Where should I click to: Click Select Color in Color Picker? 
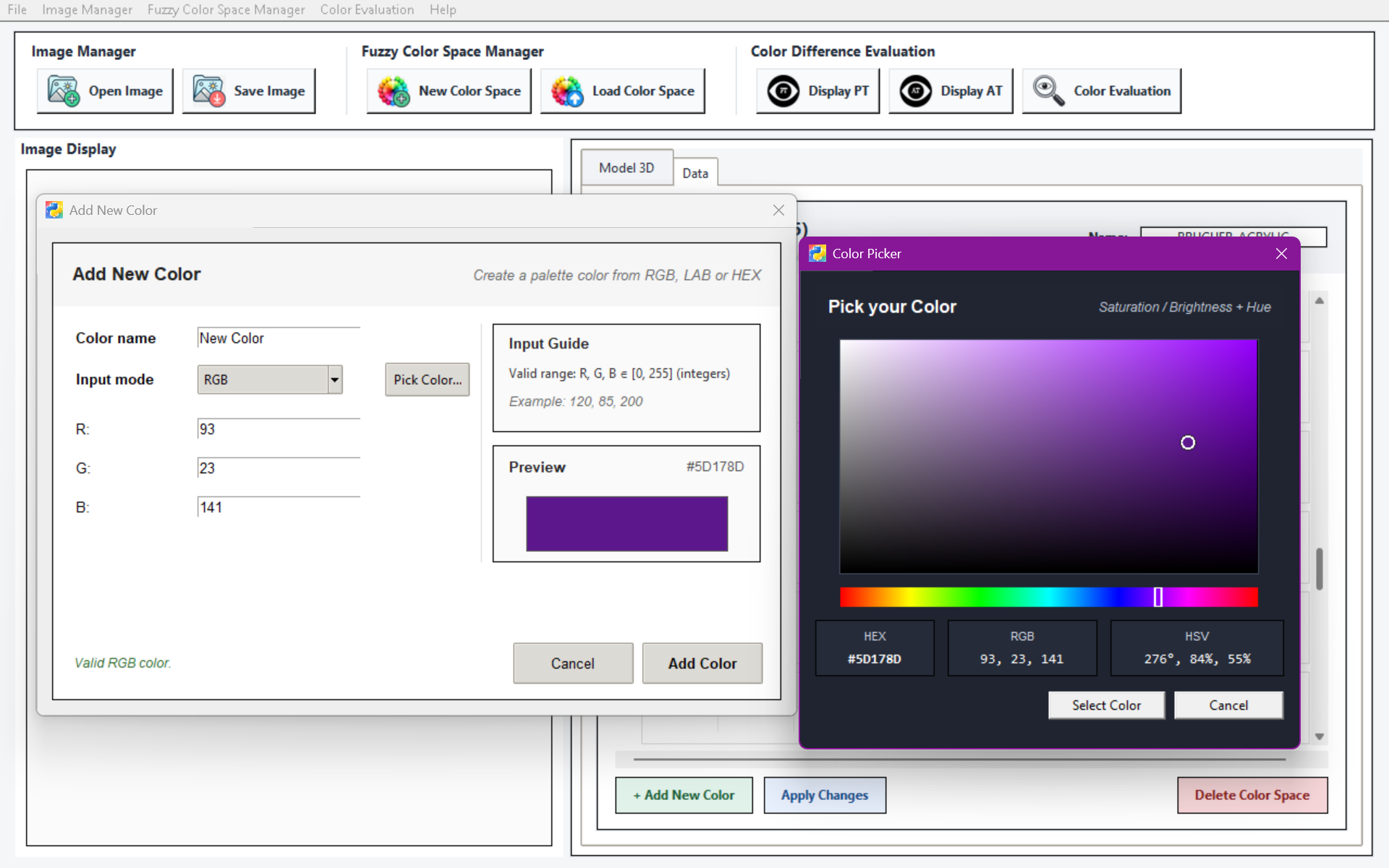coord(1106,705)
